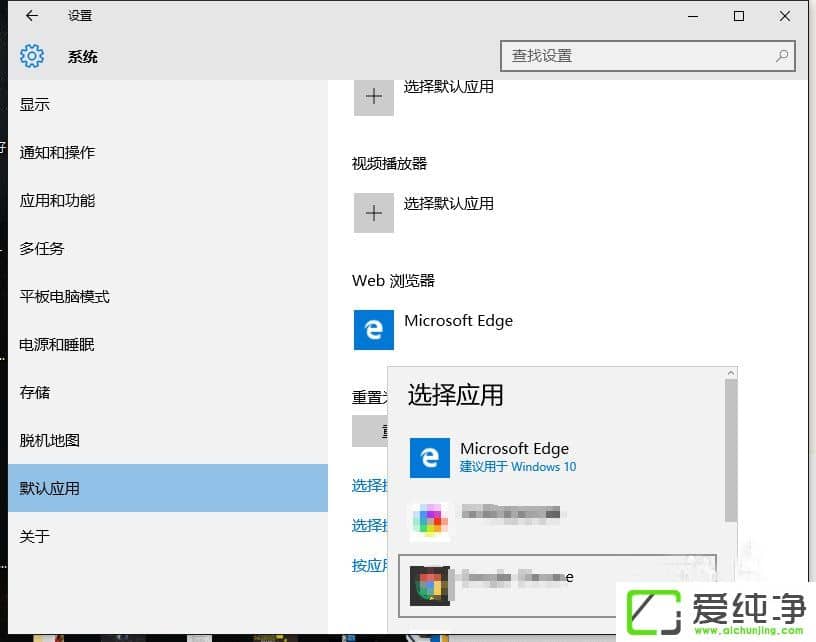Open 脱机地图 from the sidebar
The image size is (816, 642).
[x=47, y=440]
